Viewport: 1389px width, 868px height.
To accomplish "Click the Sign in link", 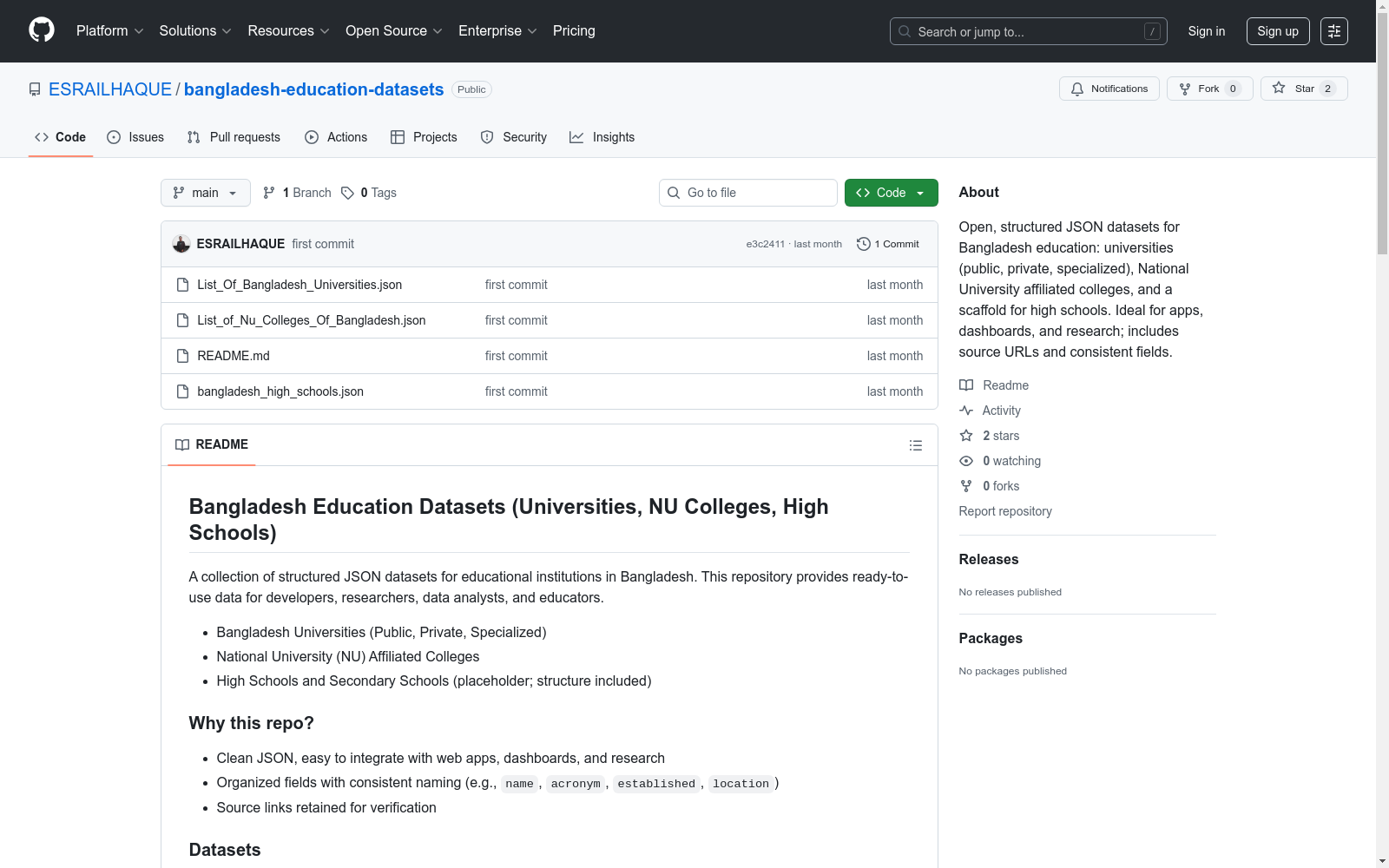I will [1207, 31].
